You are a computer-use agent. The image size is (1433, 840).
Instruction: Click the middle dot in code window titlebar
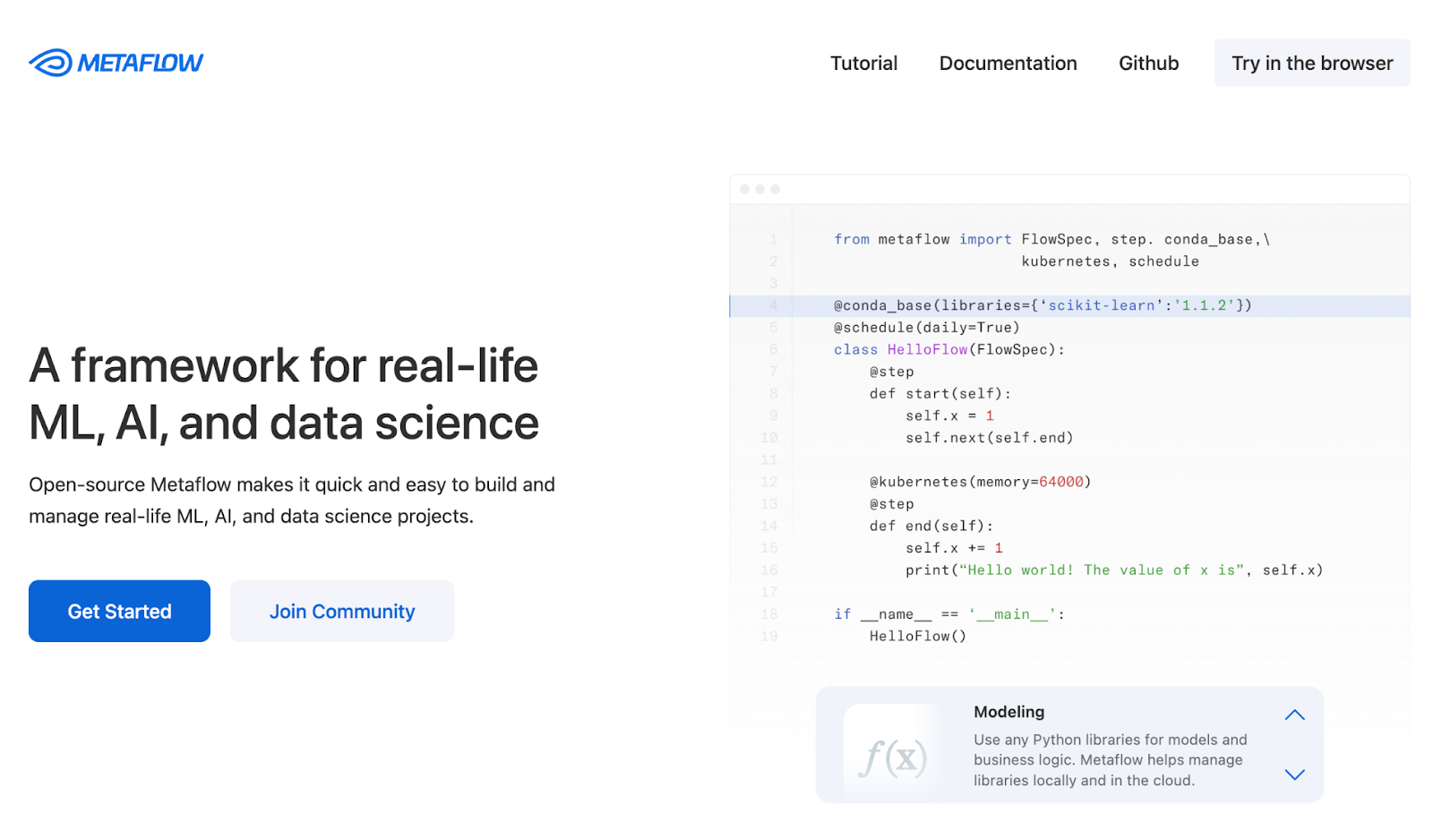[760, 190]
